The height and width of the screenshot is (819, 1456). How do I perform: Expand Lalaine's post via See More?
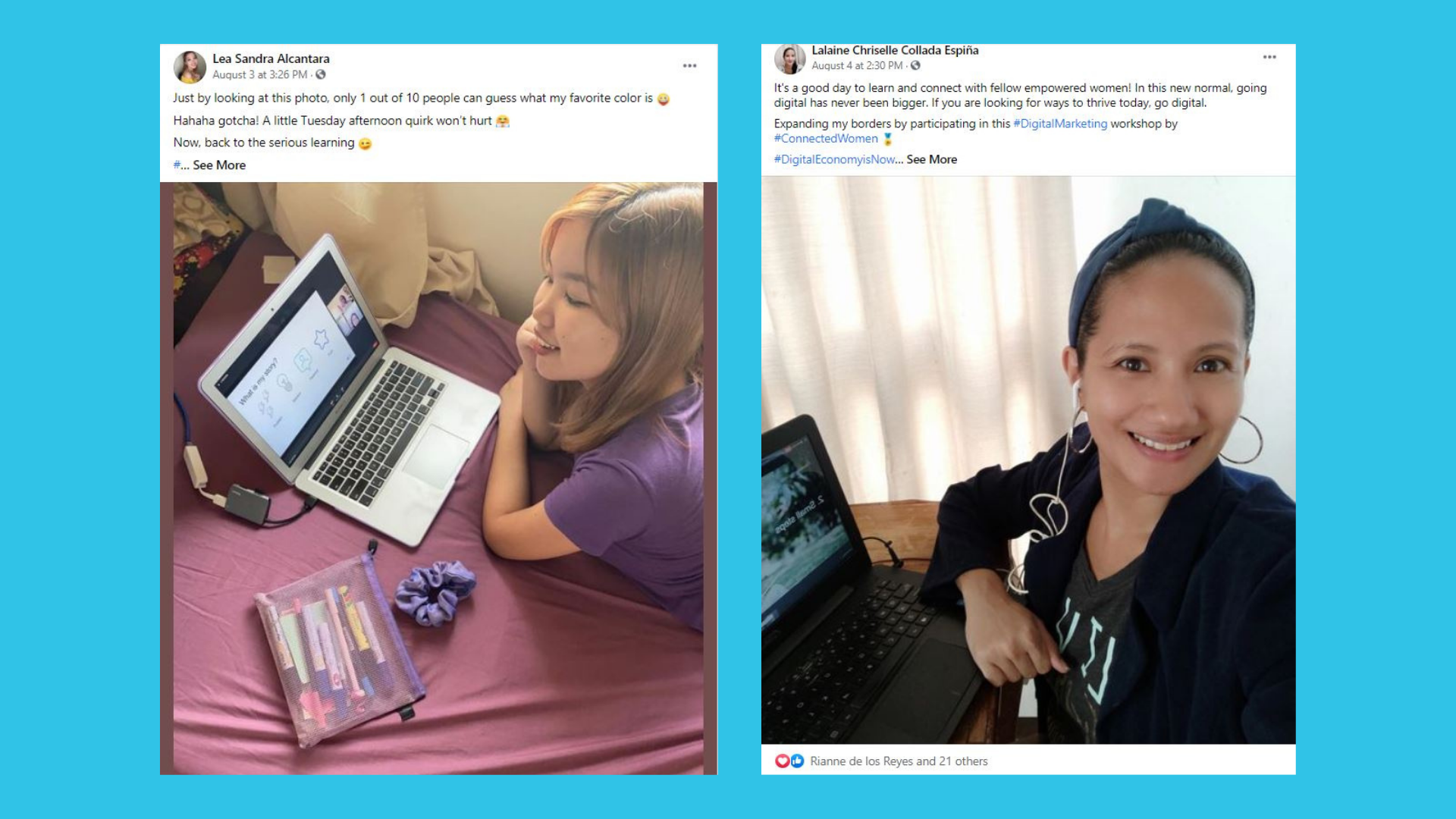pyautogui.click(x=932, y=159)
